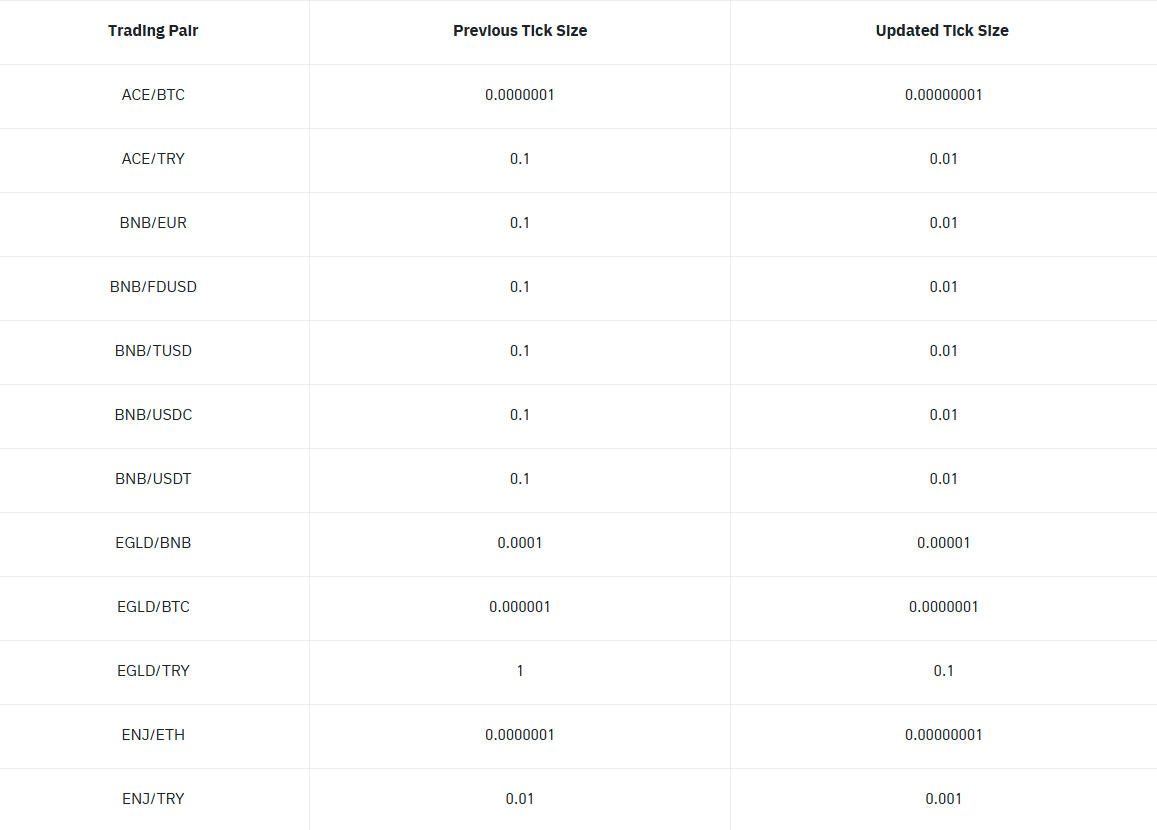Viewport: 1157px width, 830px height.
Task: Click the BNB/EUR pair cell
Action: [x=153, y=223]
